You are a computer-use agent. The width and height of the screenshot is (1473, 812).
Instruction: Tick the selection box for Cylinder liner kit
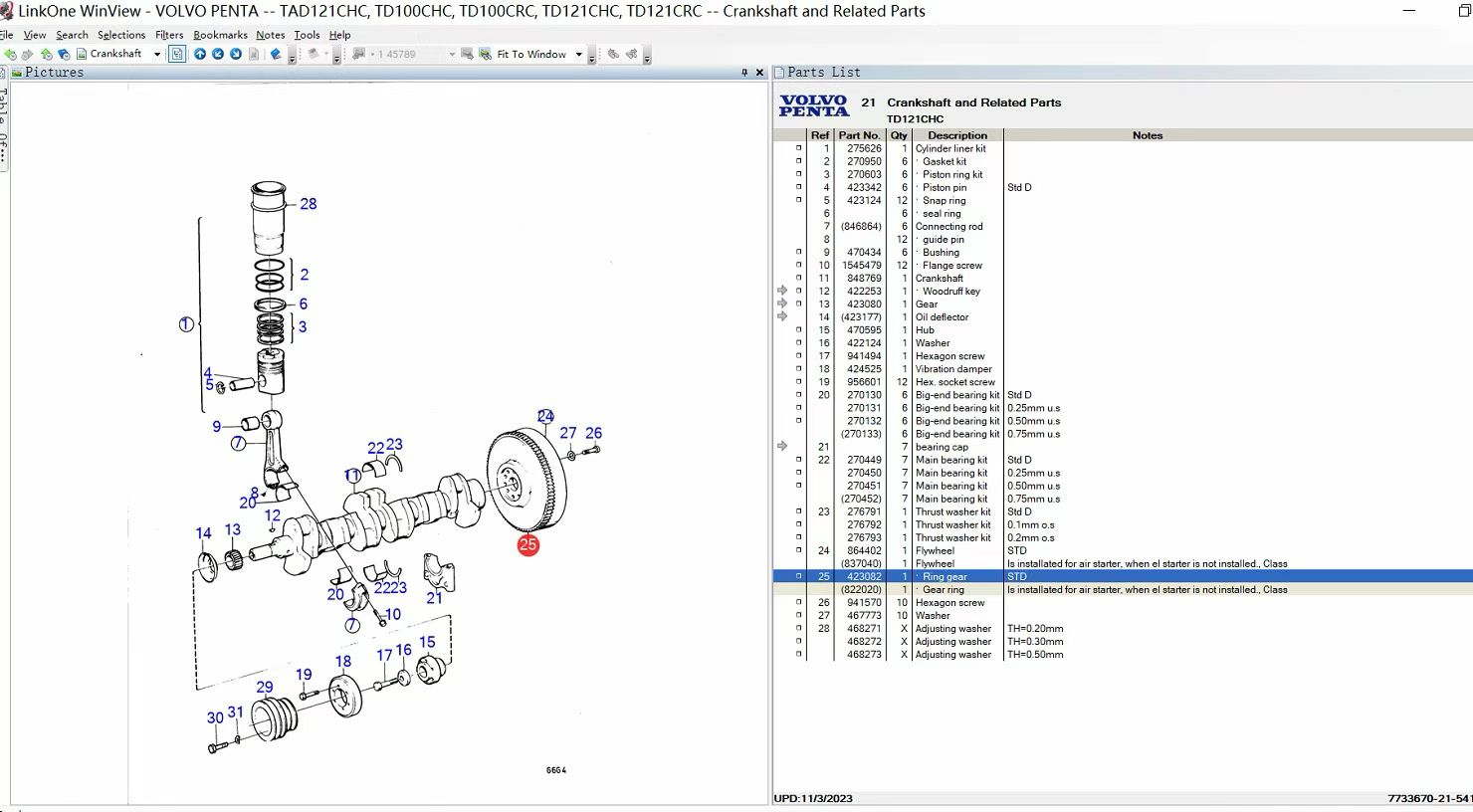coord(798,148)
